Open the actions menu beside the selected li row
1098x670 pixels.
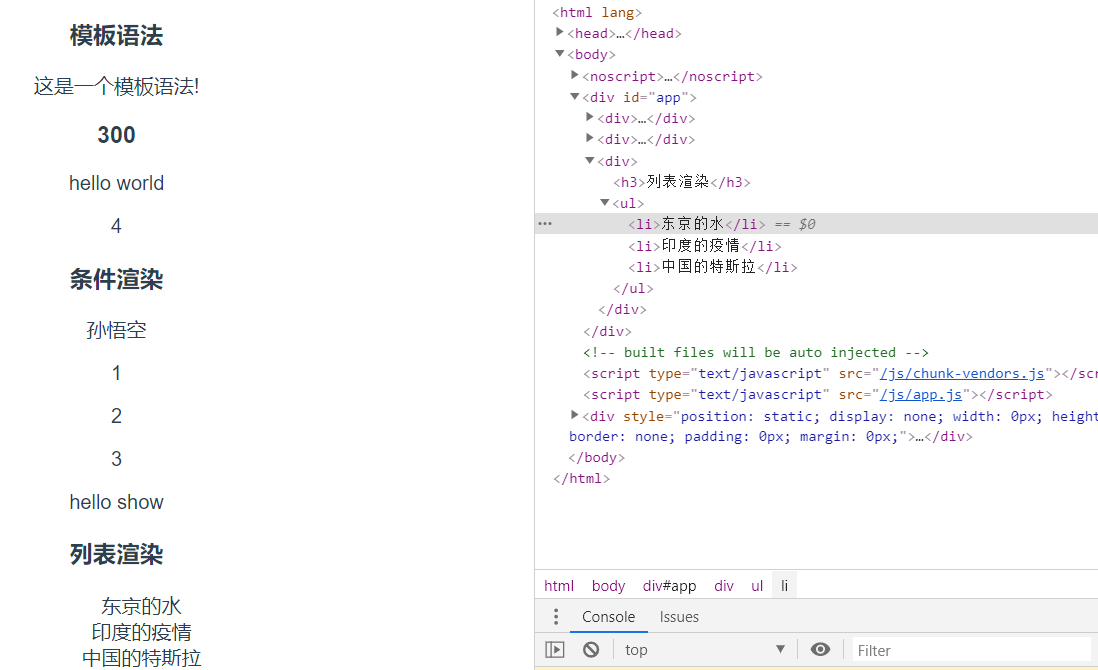545,224
